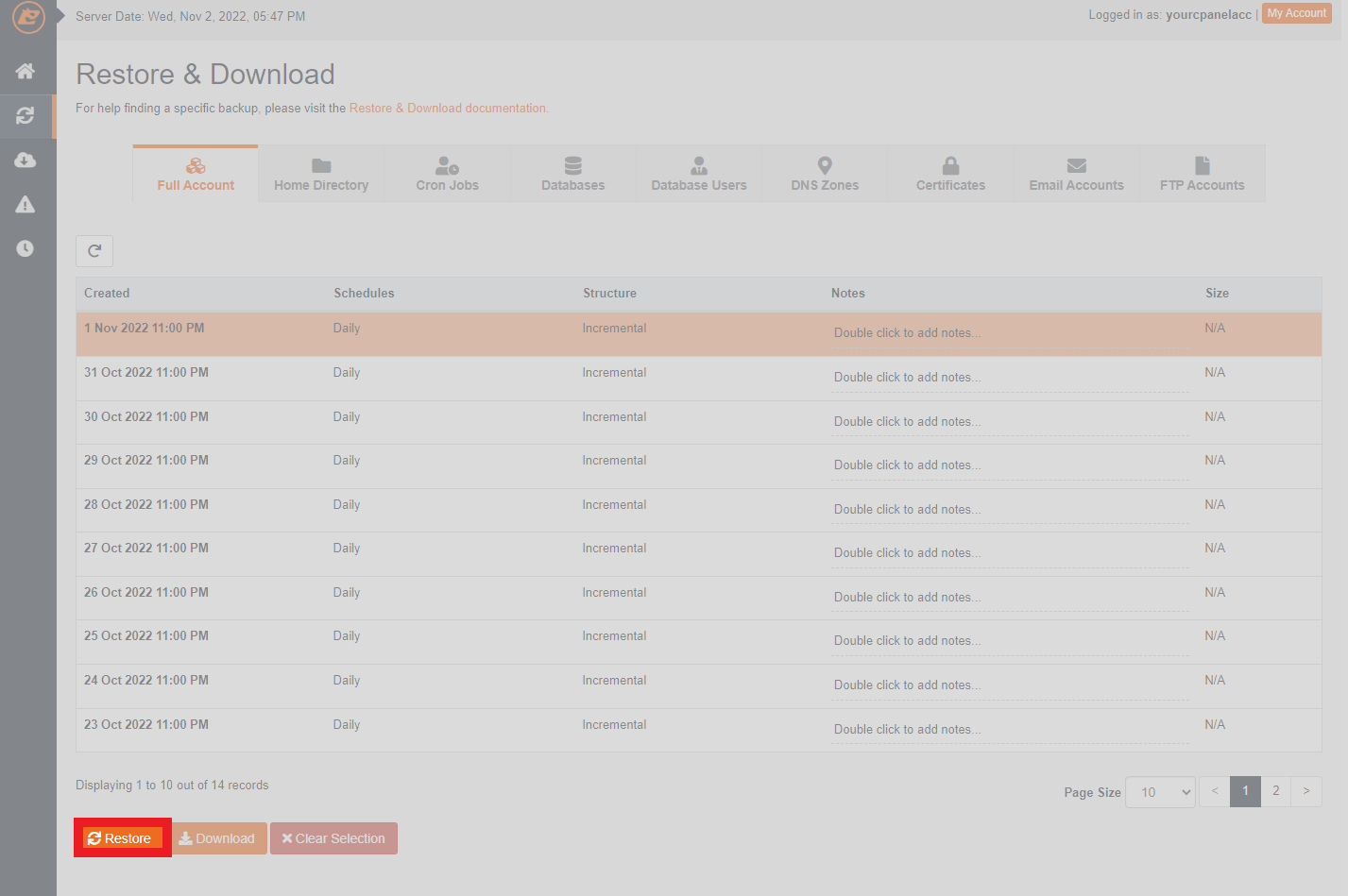1348x896 pixels.
Task: Open the Downloads section via the cloud sidebar icon
Action: tap(27, 160)
